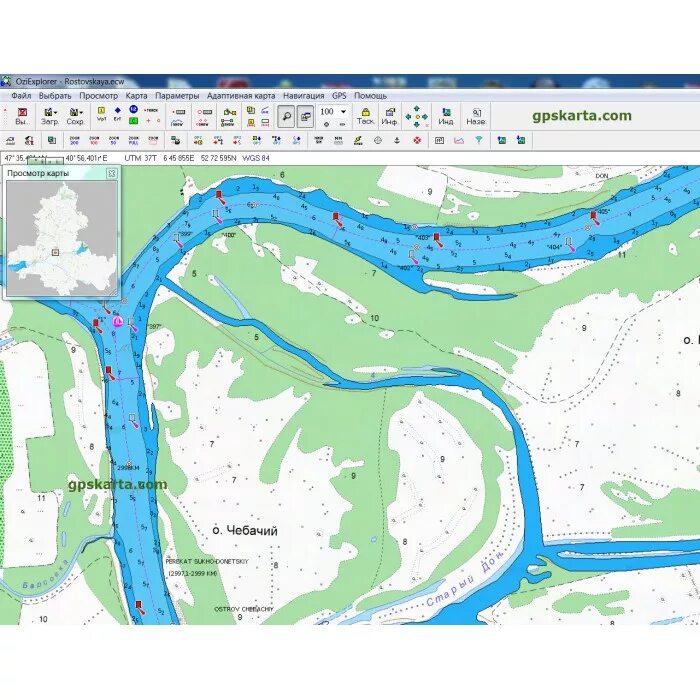Expand the 100 zoom level dropdown
Image resolution: width=700 pixels, height=700 pixels.
point(343,112)
